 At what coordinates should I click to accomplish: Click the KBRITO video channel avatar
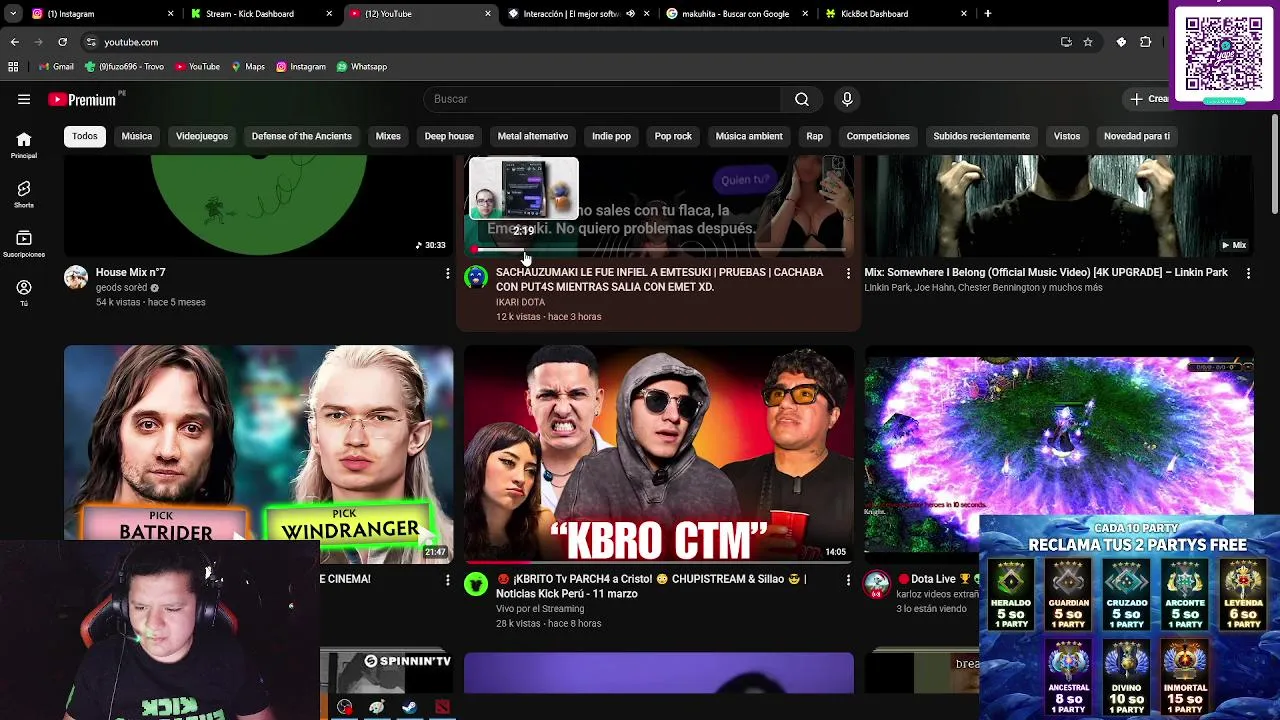tap(476, 584)
